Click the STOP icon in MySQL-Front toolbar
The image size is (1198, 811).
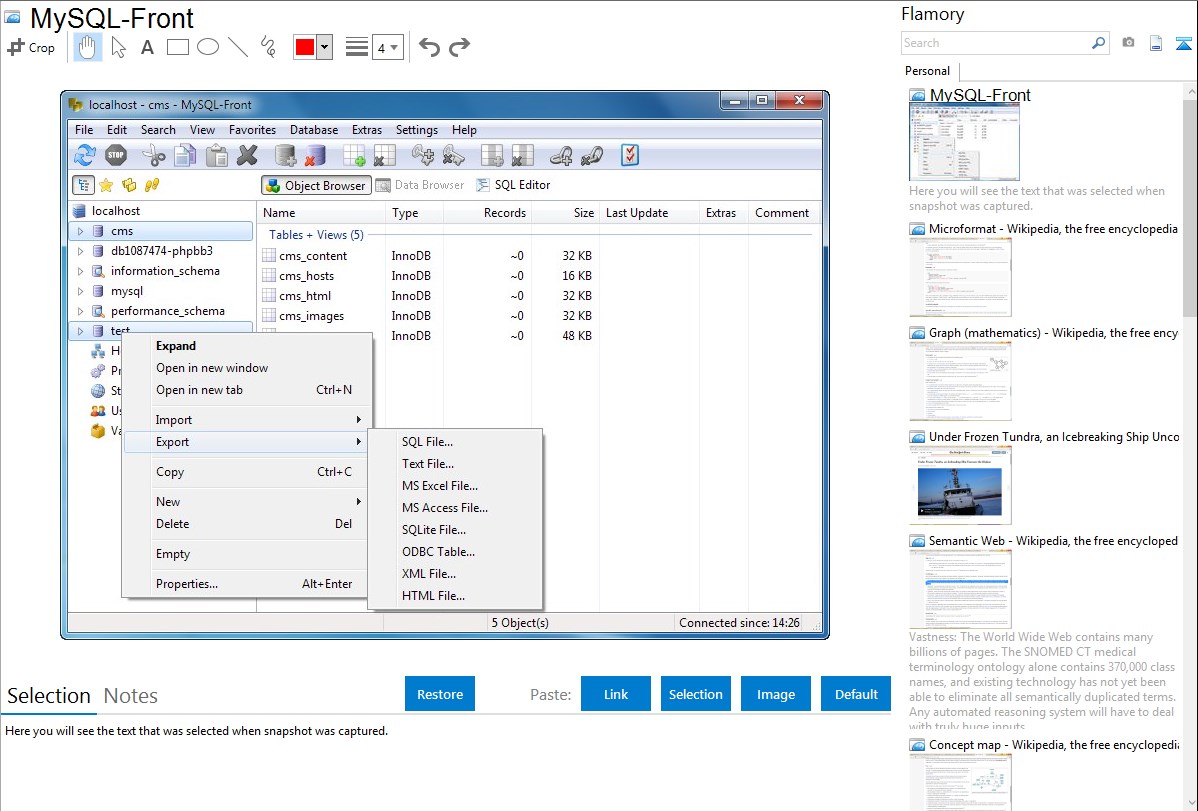point(116,156)
